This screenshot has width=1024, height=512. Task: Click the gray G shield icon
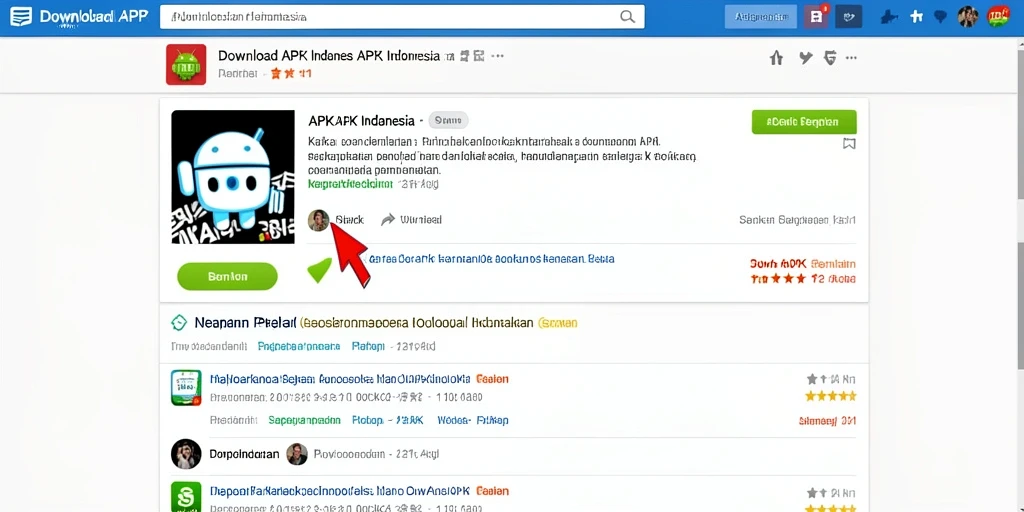click(831, 58)
